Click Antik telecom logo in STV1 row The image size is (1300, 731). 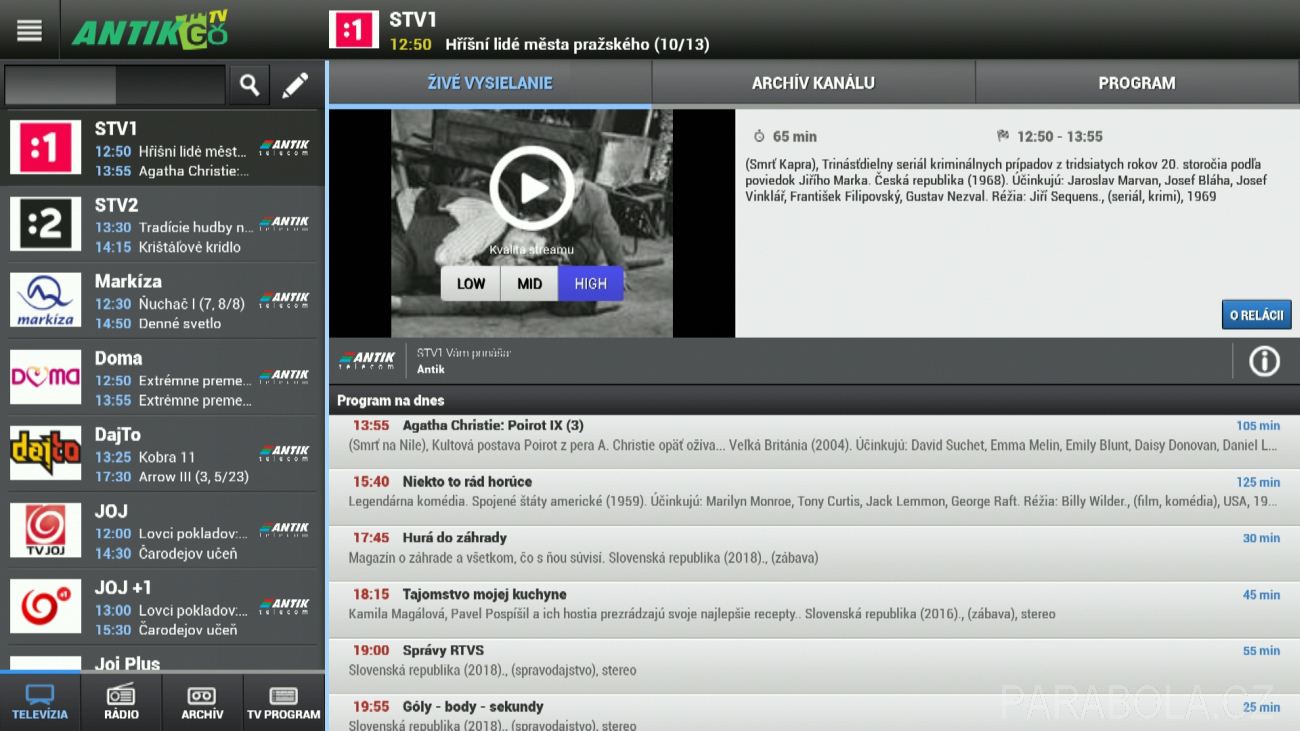(x=285, y=148)
